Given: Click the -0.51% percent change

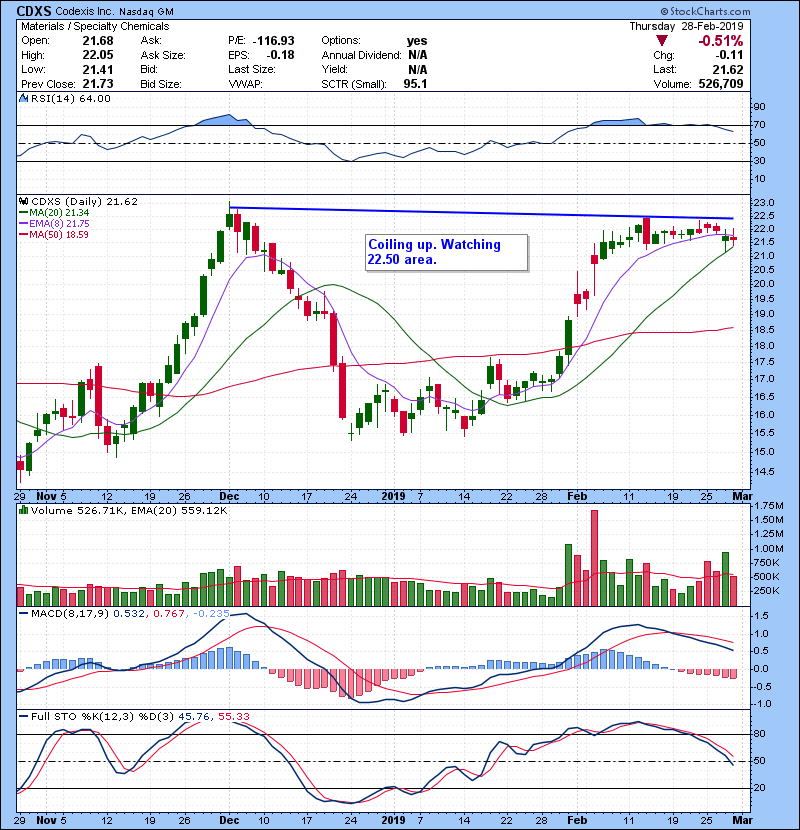Looking at the screenshot, I should [x=721, y=41].
